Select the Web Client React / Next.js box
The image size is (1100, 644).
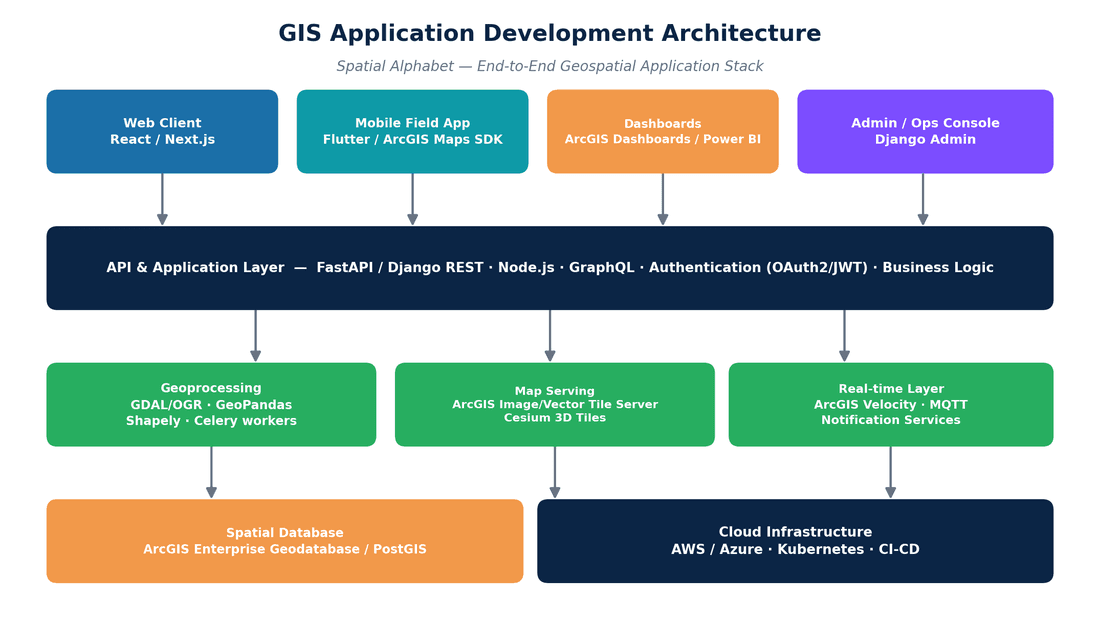(x=162, y=131)
